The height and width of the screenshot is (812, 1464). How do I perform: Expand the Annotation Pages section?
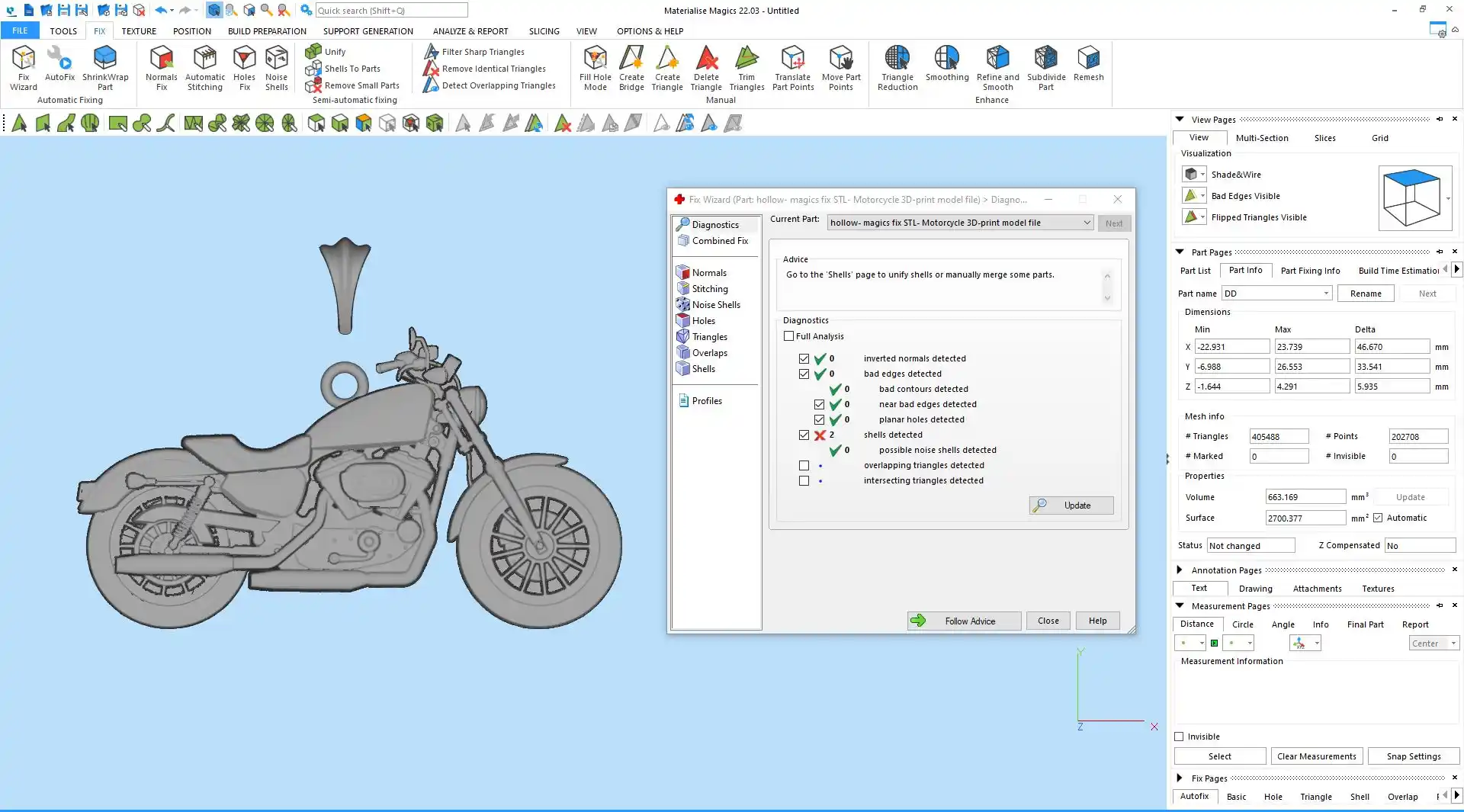coord(1180,570)
